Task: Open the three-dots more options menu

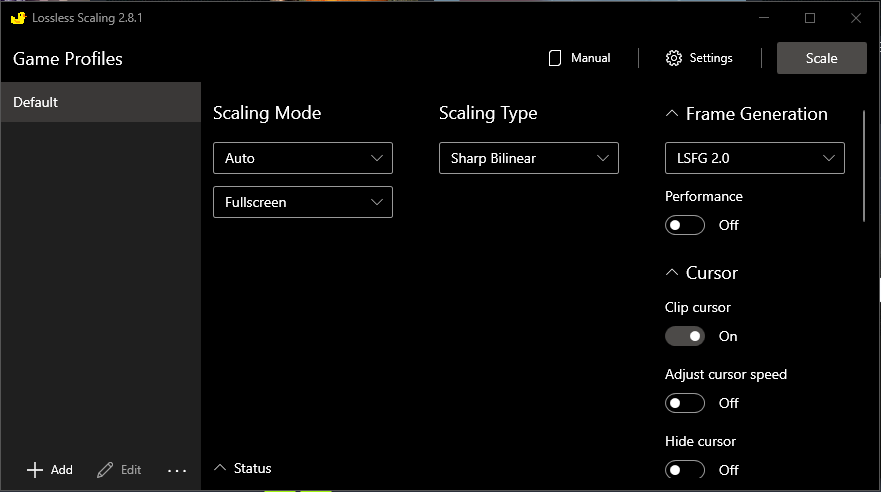Action: pos(177,470)
